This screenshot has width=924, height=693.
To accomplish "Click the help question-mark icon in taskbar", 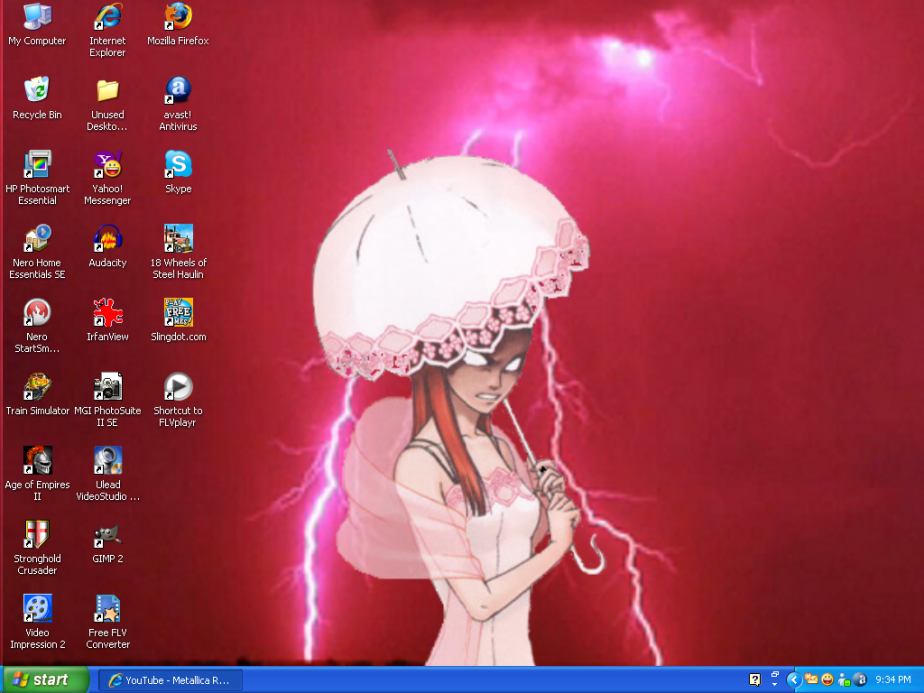I will tap(755, 680).
